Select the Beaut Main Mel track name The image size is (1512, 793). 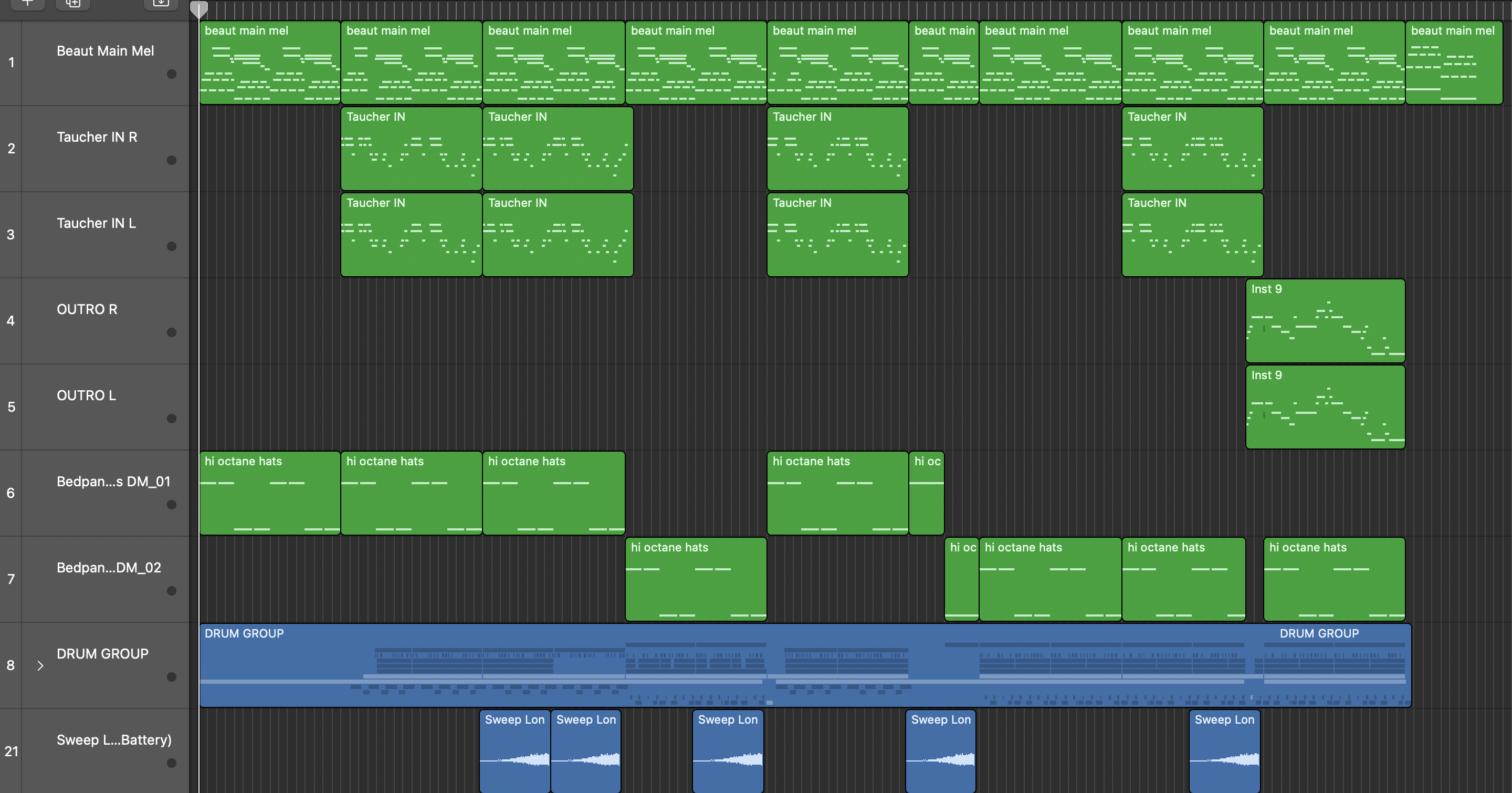tap(105, 51)
